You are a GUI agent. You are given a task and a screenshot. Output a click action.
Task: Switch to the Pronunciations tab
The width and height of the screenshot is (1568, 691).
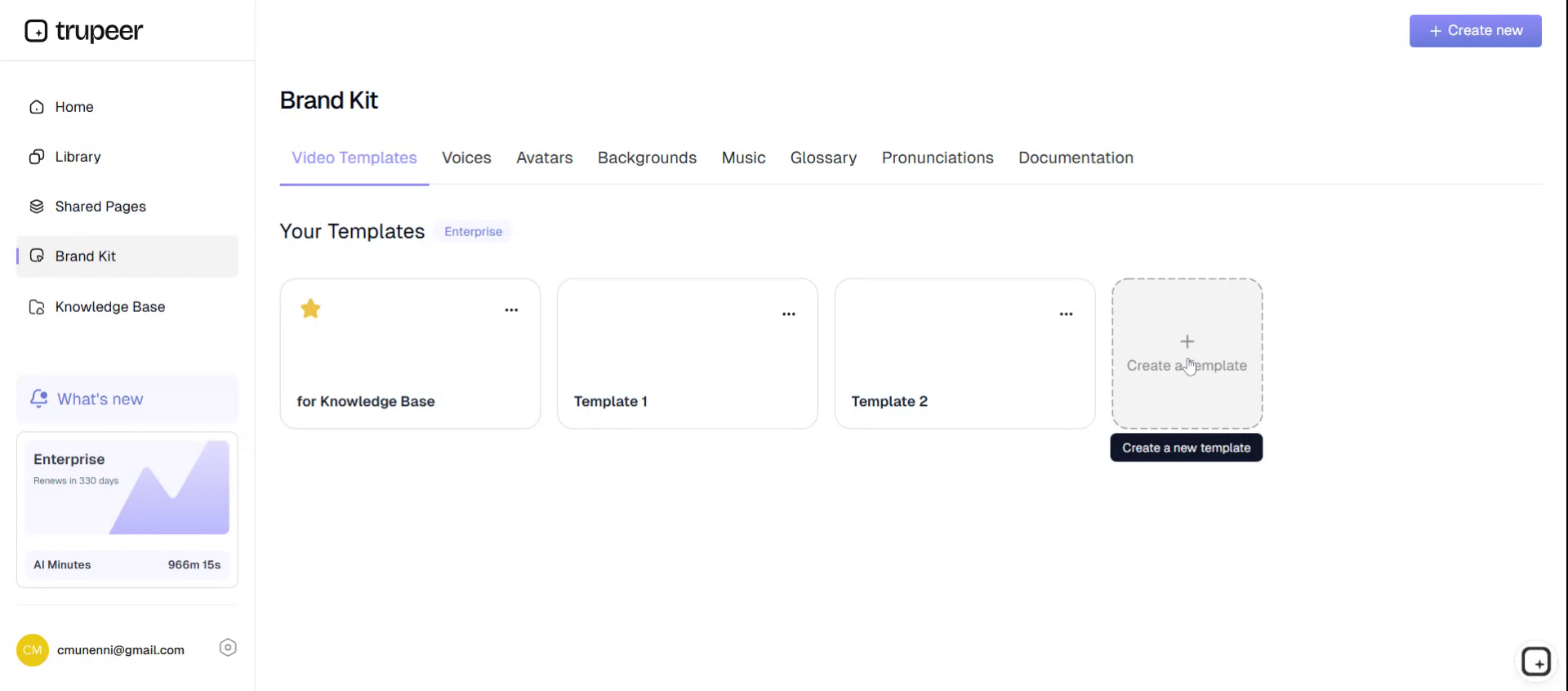(x=938, y=158)
